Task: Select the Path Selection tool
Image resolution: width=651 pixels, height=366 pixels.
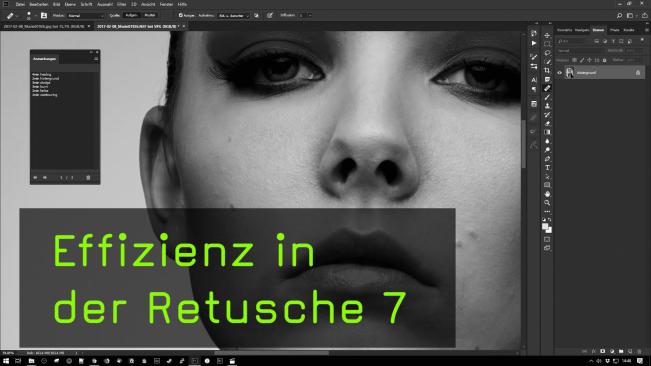Action: [547, 177]
